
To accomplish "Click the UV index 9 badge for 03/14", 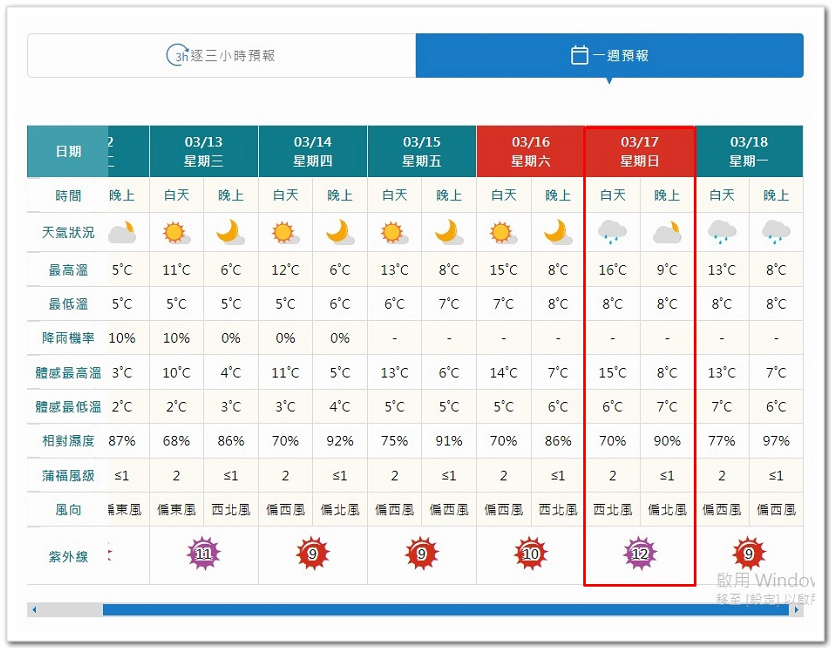I will pos(313,554).
